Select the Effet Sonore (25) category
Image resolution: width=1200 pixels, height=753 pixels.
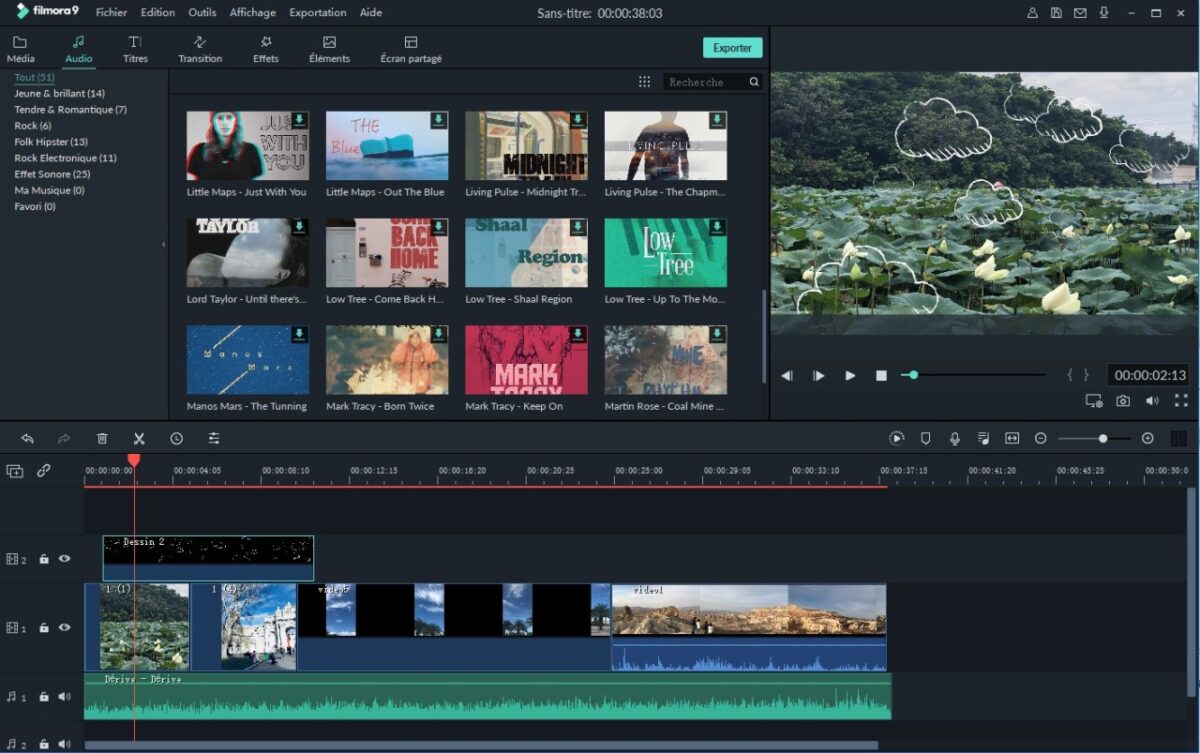coord(52,174)
